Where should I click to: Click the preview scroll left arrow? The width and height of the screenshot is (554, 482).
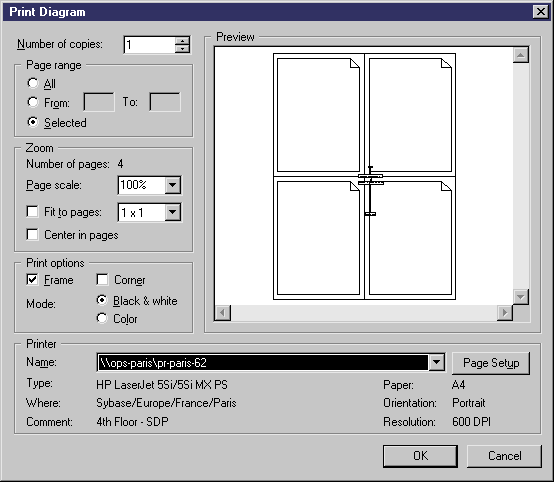point(222,313)
